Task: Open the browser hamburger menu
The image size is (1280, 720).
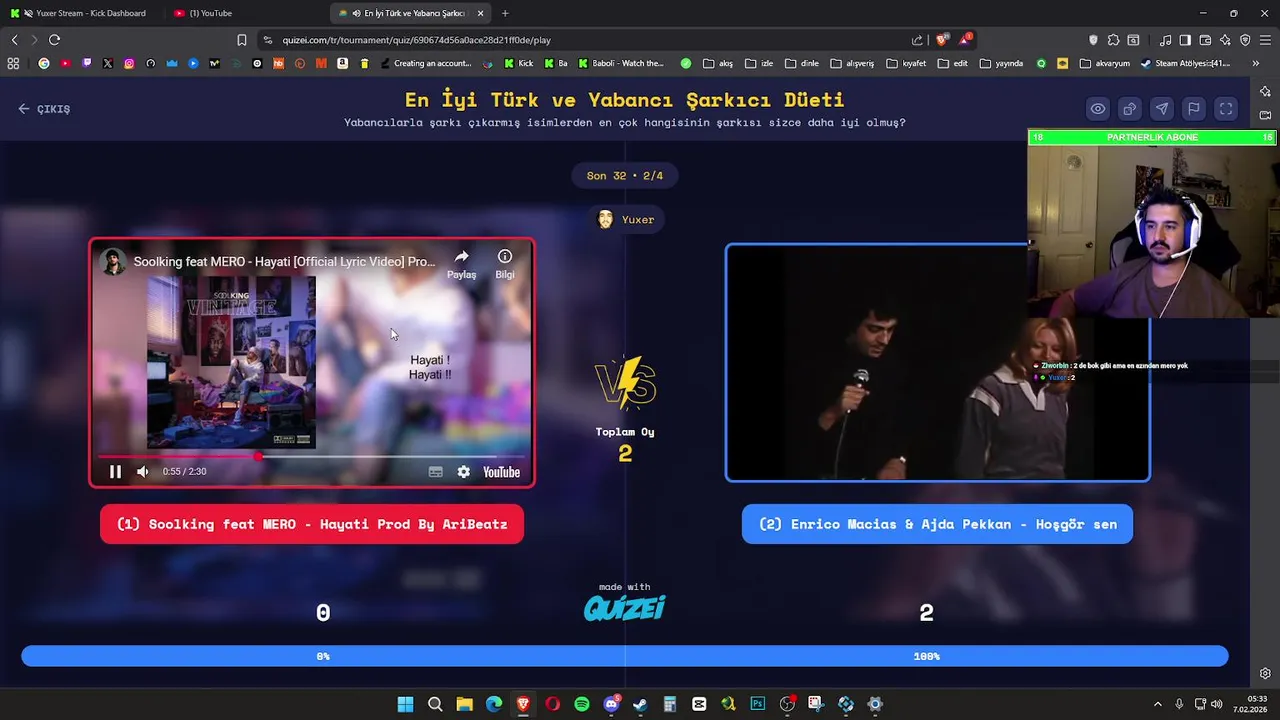Action: (1265, 40)
